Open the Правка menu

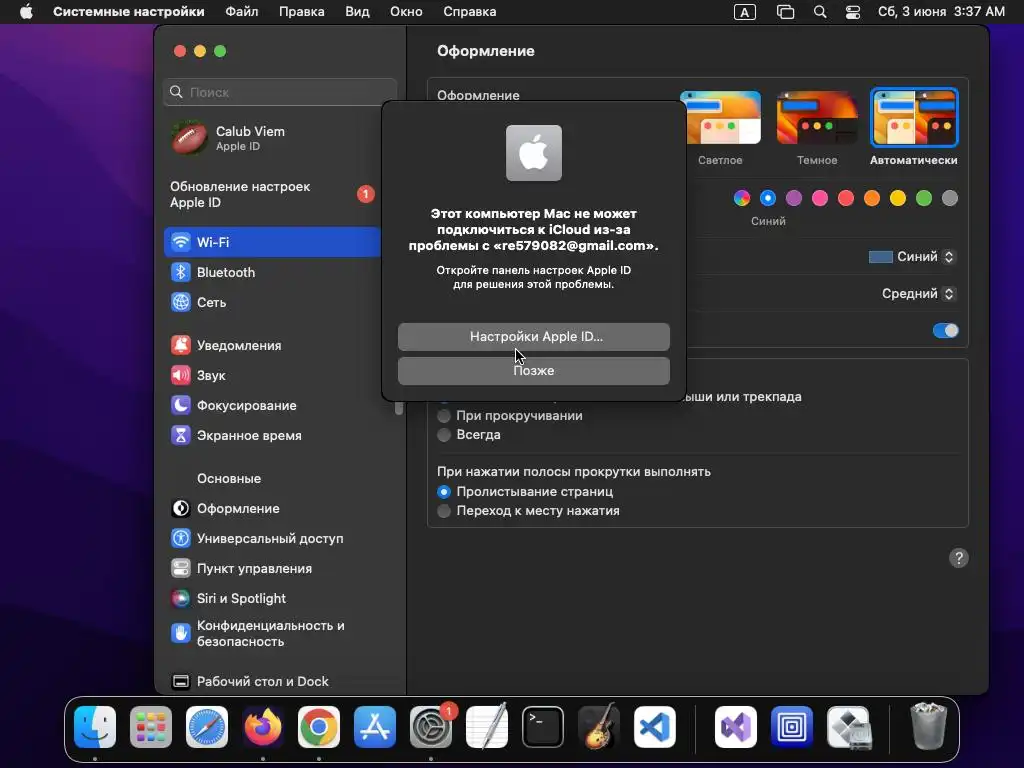tap(302, 12)
